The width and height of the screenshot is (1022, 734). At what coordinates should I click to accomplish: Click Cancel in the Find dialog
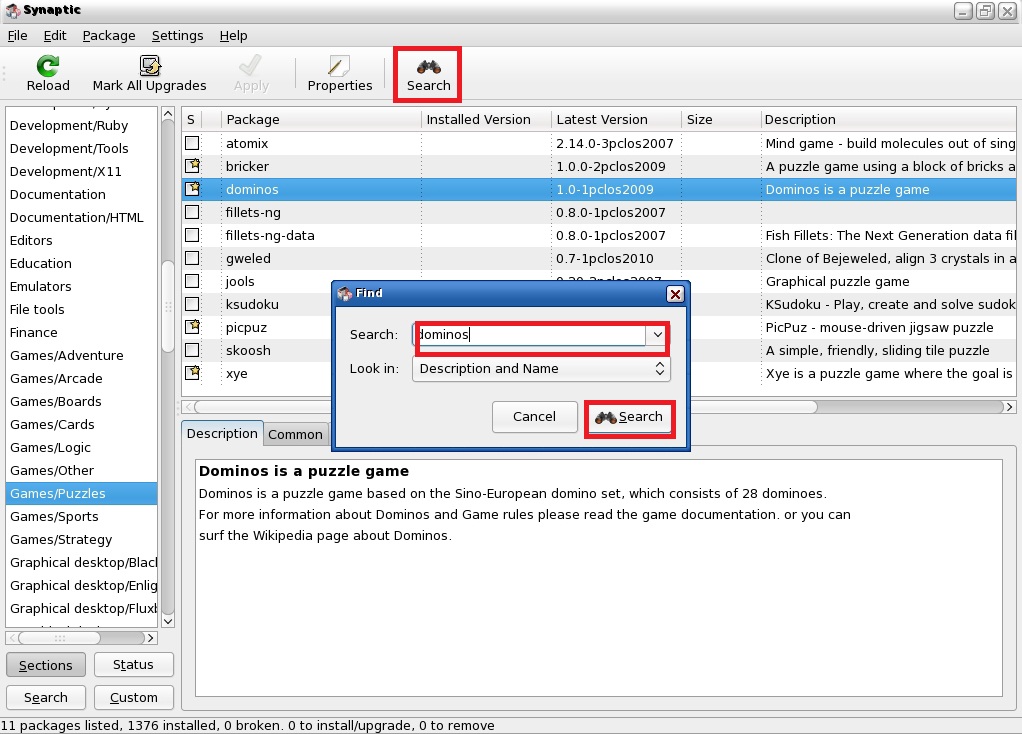coord(534,417)
